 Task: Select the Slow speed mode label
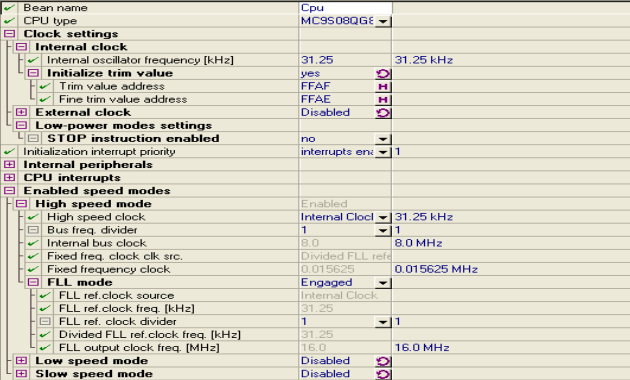click(x=94, y=374)
